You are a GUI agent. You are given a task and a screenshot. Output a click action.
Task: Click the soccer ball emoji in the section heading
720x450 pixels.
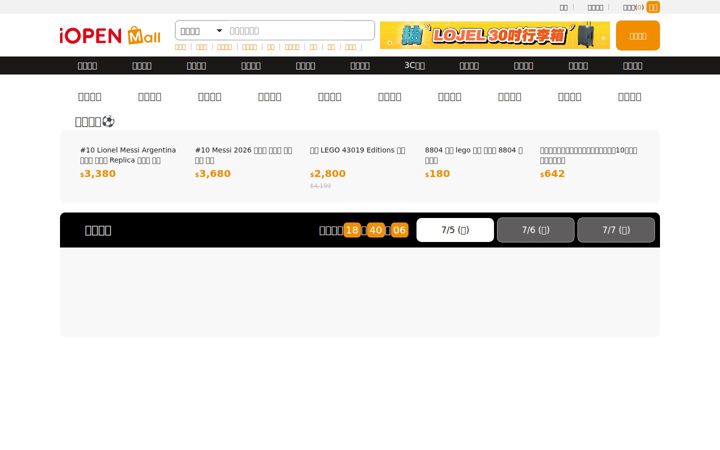(x=108, y=122)
